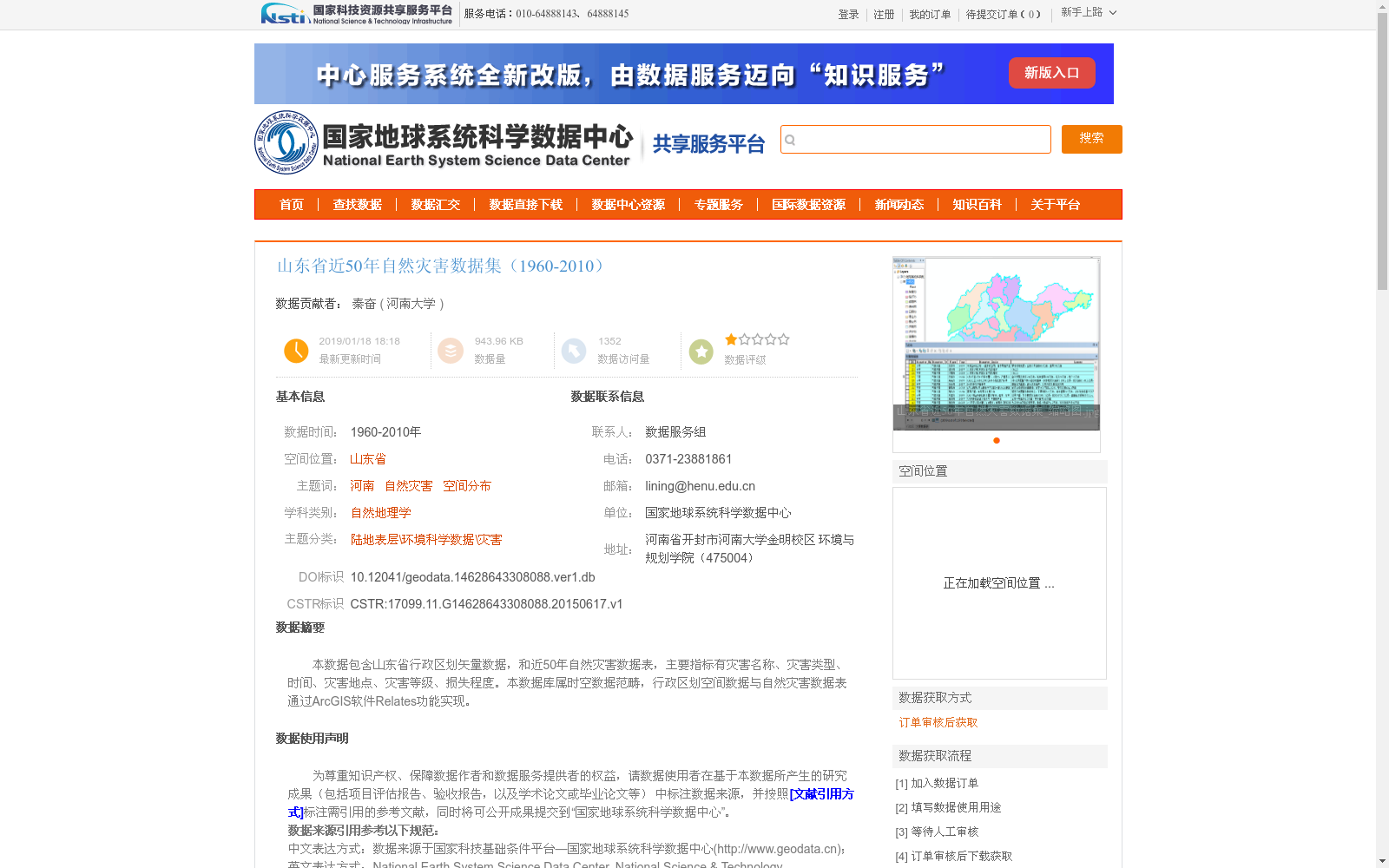Image resolution: width=1389 pixels, height=868 pixels.
Task: Open 关于平台 menu item
Action: (1056, 205)
